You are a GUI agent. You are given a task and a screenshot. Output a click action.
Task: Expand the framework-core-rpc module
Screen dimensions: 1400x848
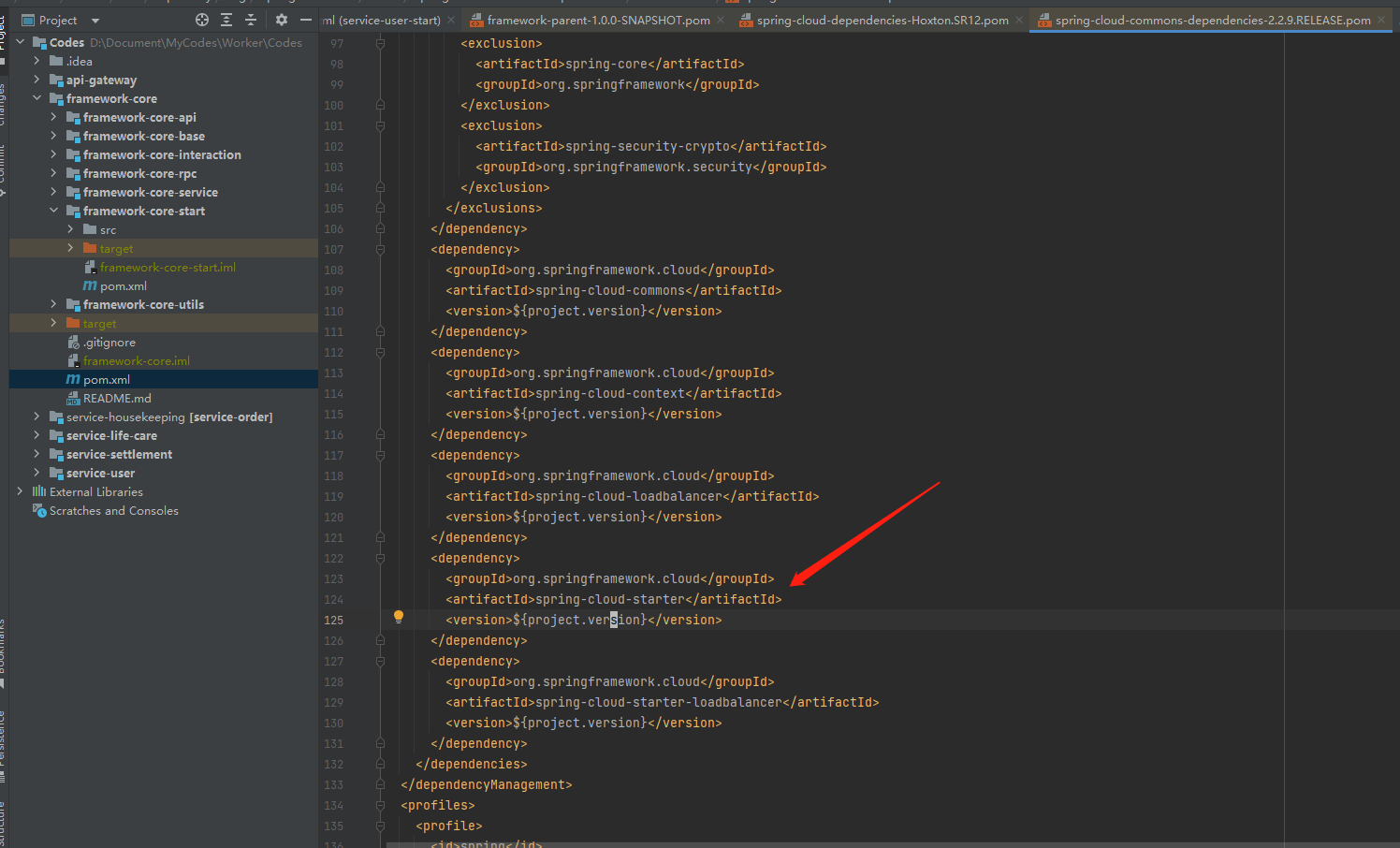point(53,173)
